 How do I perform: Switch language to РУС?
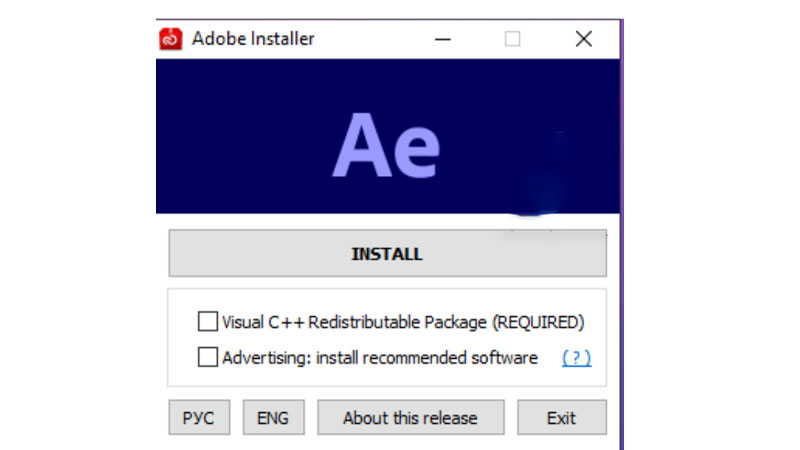(199, 417)
